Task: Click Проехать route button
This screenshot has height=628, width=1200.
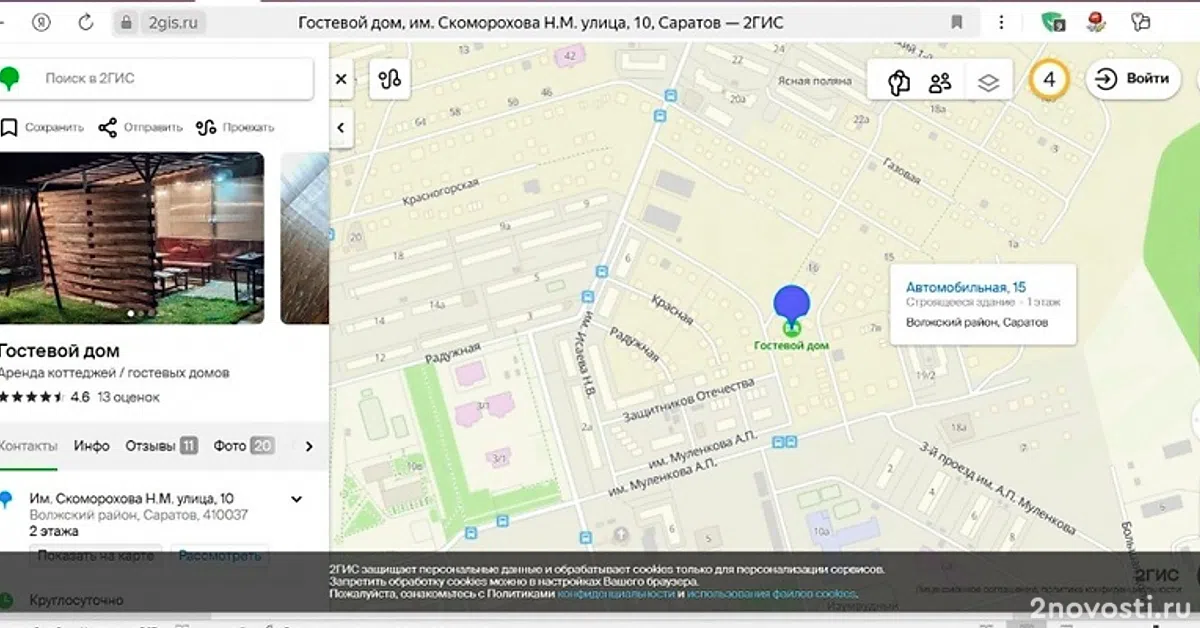Action: click(236, 127)
